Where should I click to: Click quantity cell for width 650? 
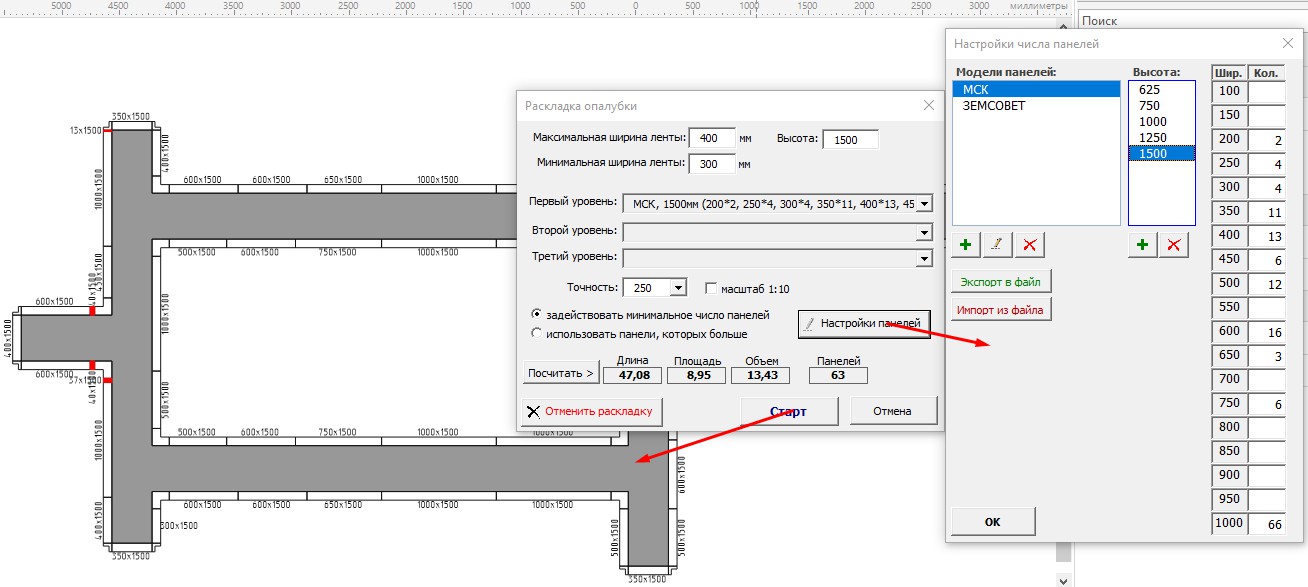[1266, 356]
